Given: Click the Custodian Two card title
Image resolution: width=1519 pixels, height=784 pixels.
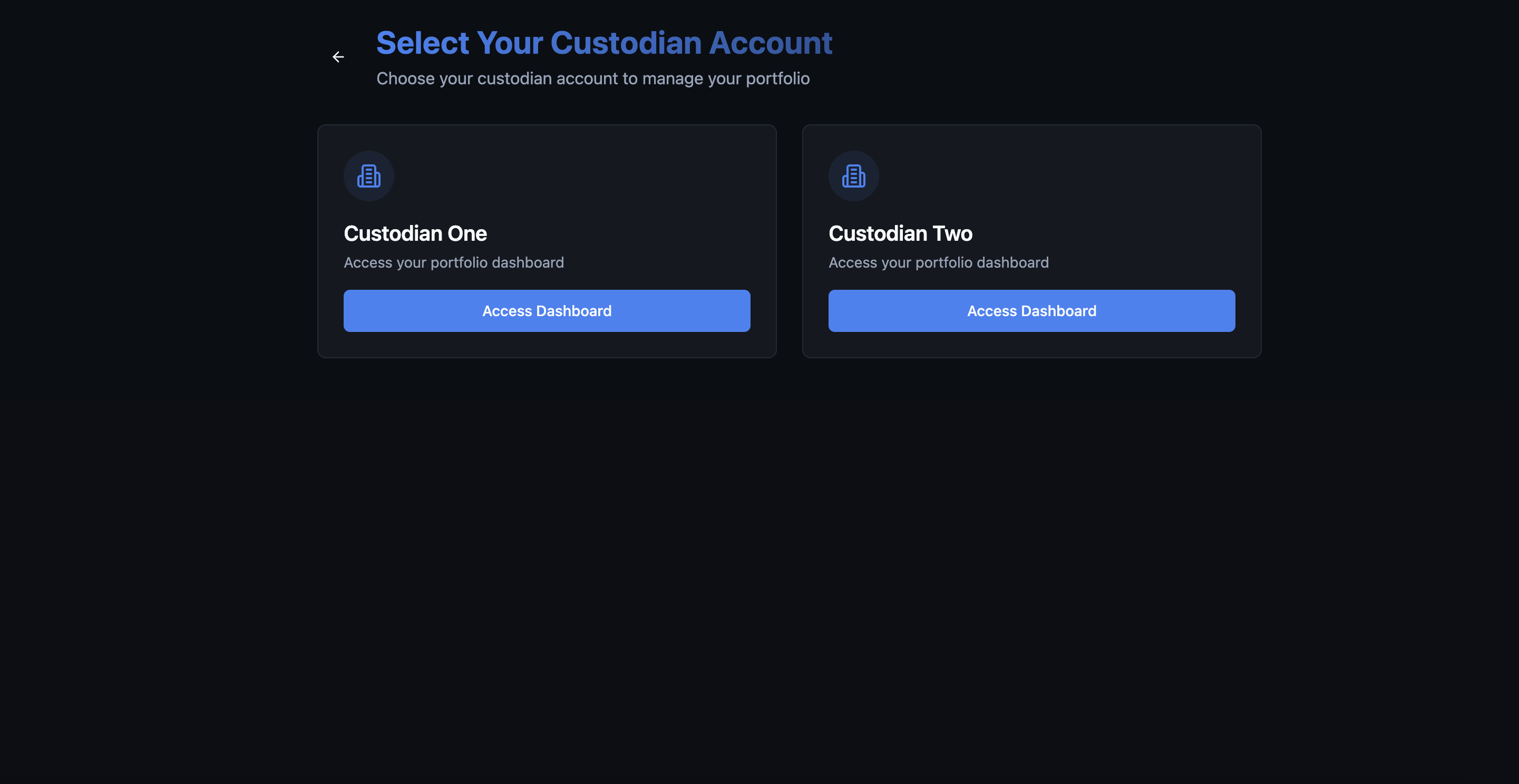Looking at the screenshot, I should click(x=900, y=233).
